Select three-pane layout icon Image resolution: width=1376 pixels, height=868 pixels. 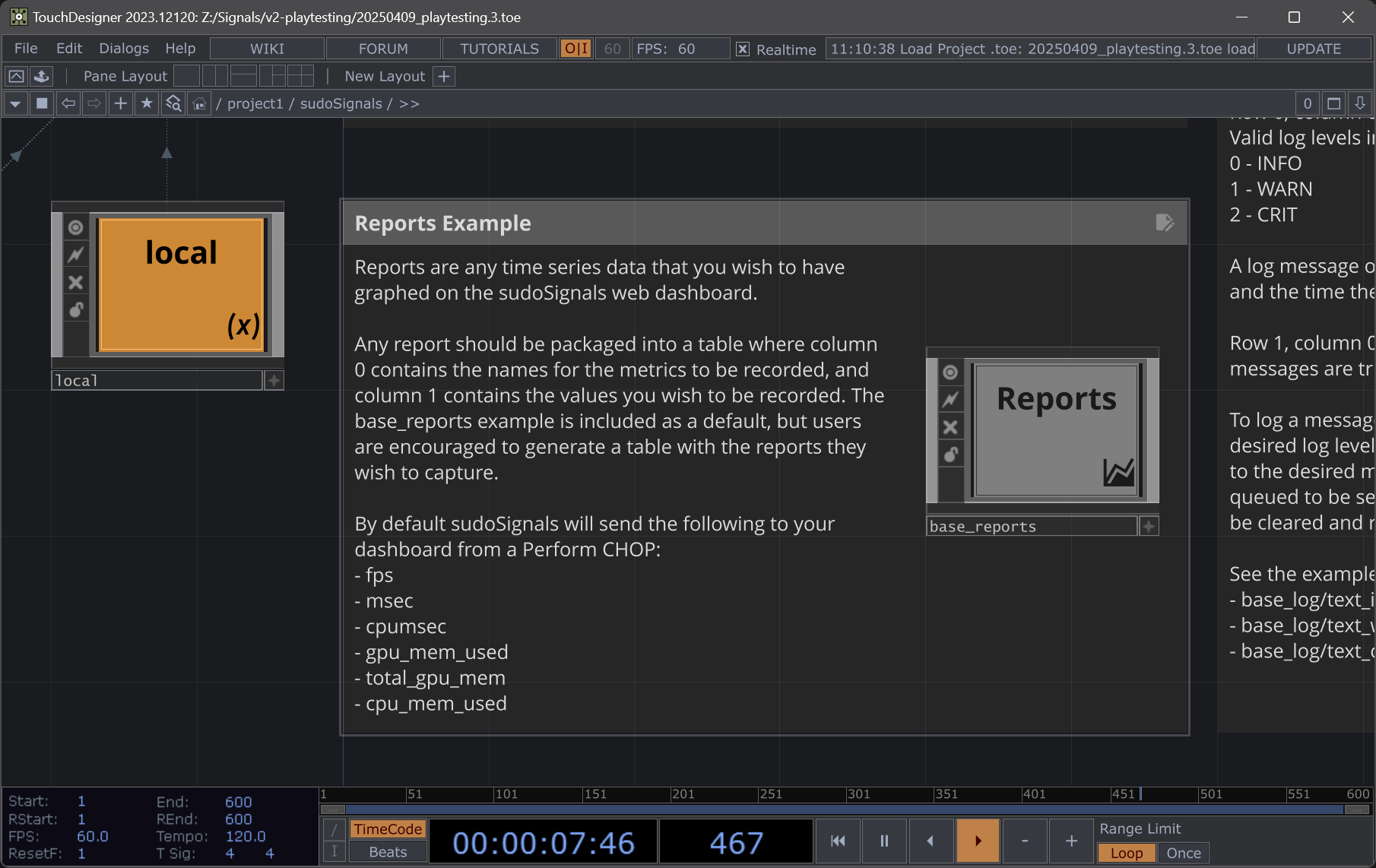272,76
